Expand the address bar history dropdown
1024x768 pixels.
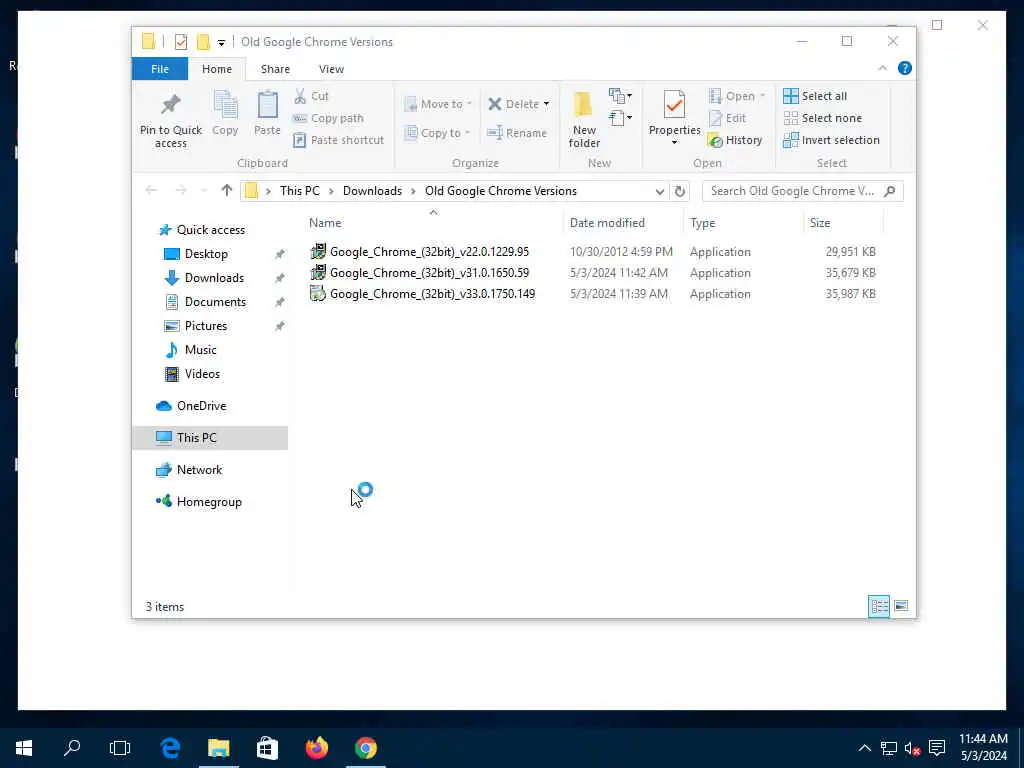[x=660, y=191]
